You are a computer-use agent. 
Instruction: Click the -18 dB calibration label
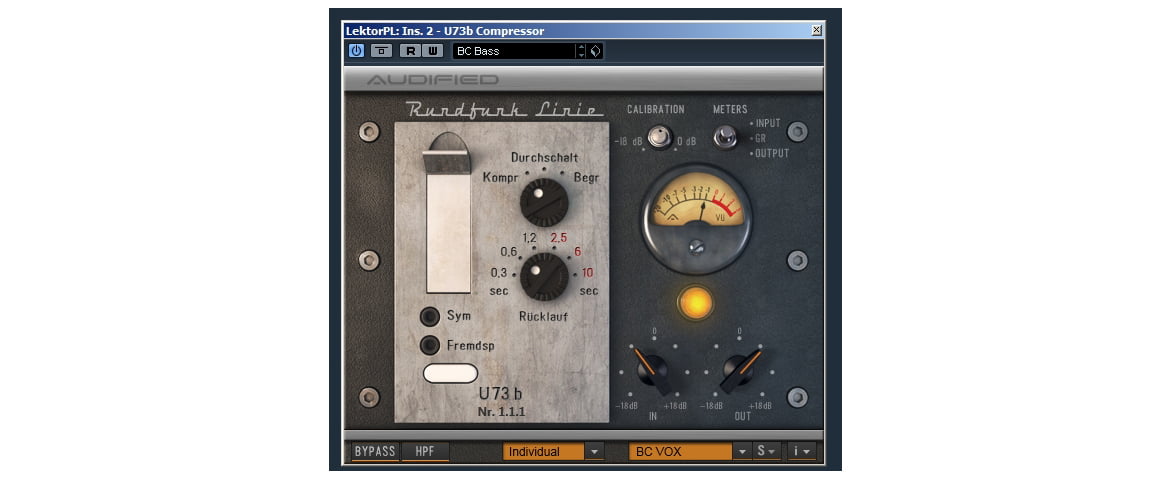click(x=629, y=141)
